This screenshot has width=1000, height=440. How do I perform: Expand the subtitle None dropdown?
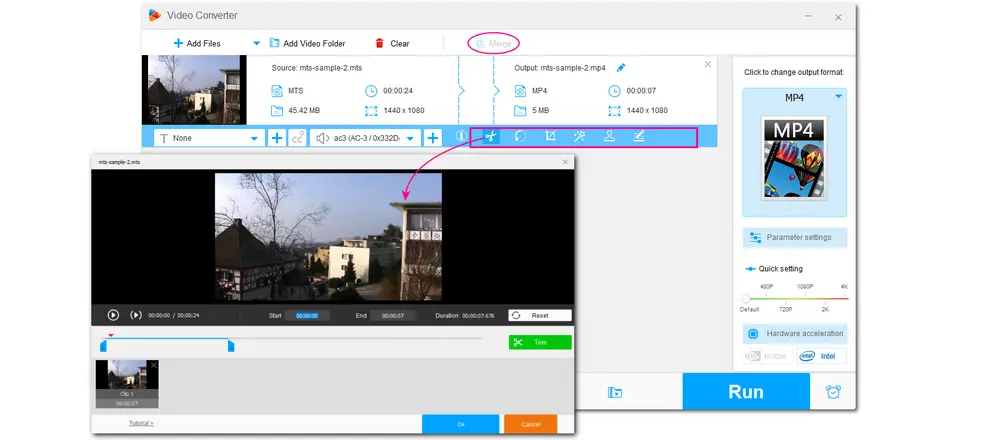click(253, 138)
